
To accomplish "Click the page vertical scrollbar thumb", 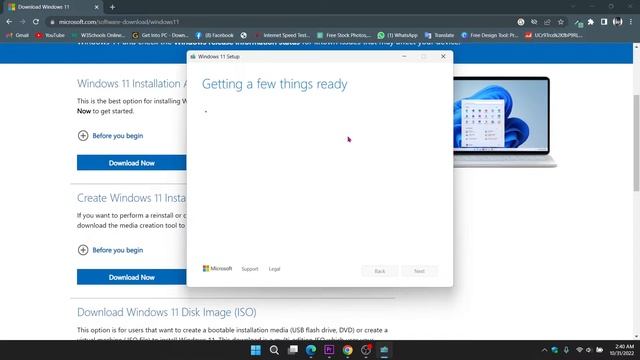I will tap(636, 143).
